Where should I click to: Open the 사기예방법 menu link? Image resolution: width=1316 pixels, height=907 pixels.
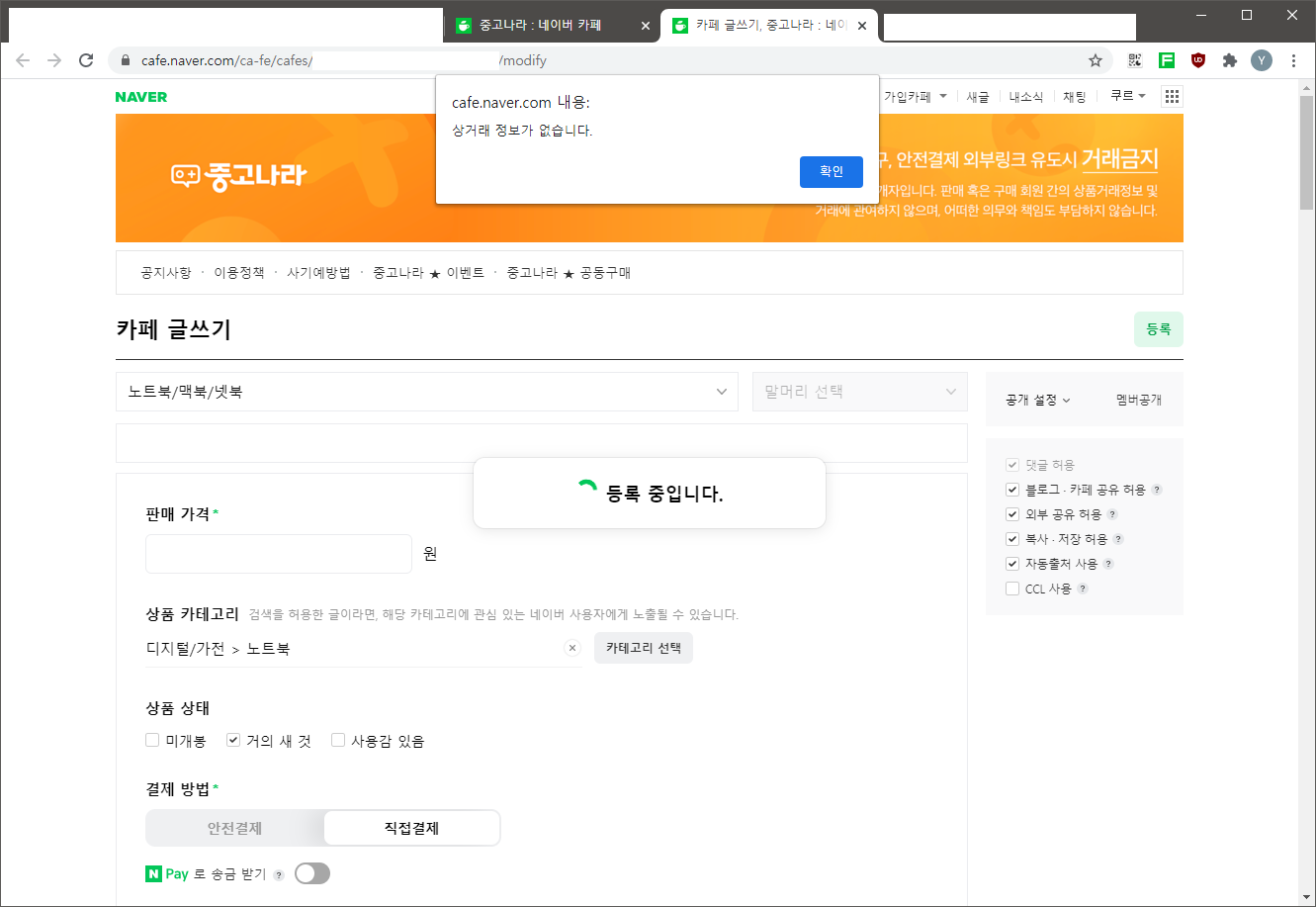click(318, 273)
